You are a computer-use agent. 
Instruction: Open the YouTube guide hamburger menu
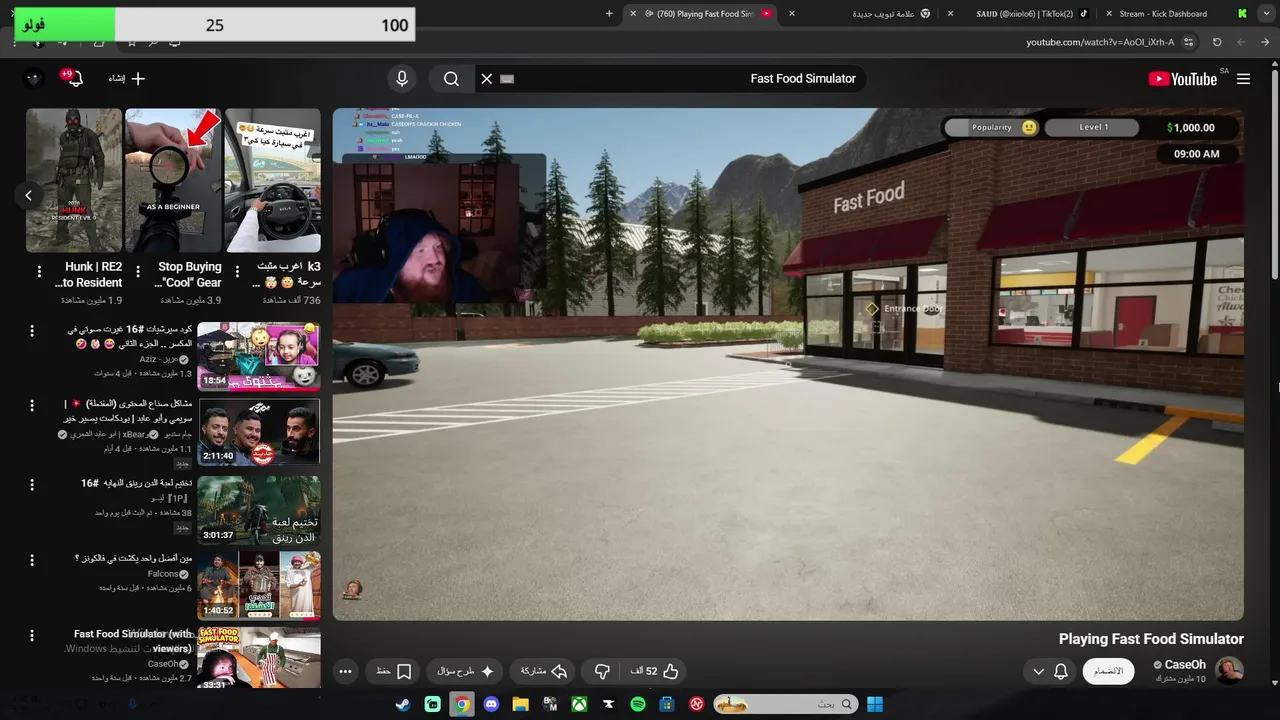1243,79
